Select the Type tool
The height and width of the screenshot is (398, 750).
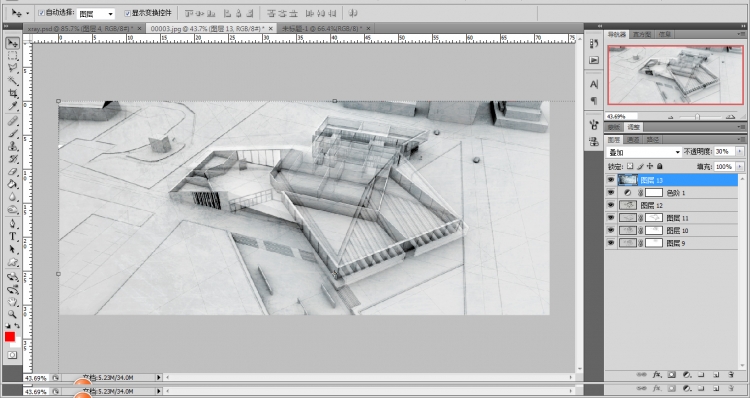(12, 236)
